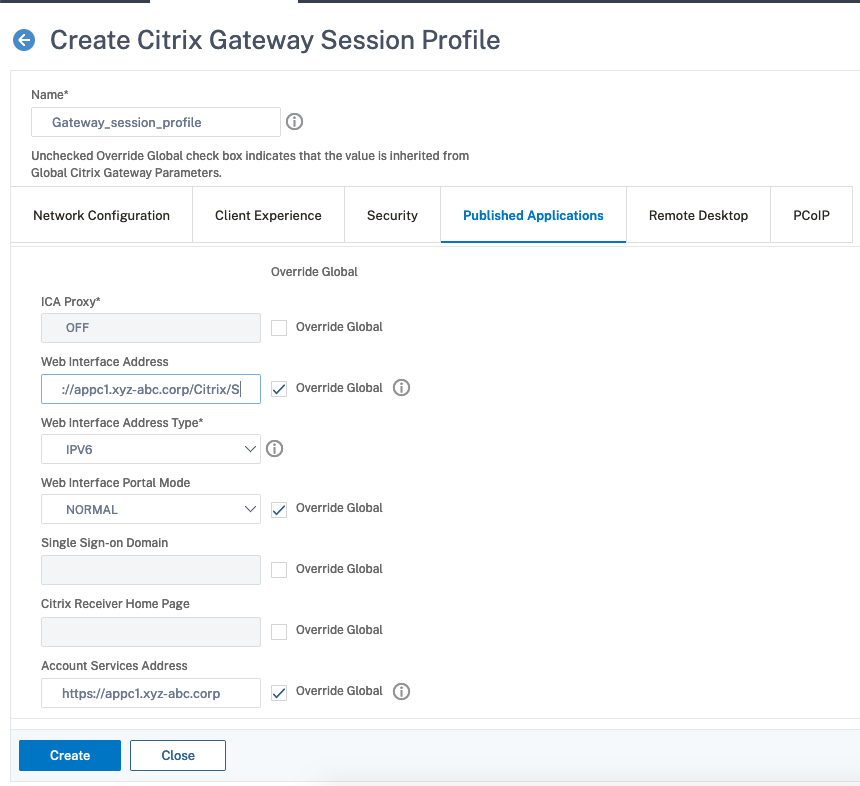The width and height of the screenshot is (860, 786).
Task: Click the Create button
Action: click(x=70, y=755)
